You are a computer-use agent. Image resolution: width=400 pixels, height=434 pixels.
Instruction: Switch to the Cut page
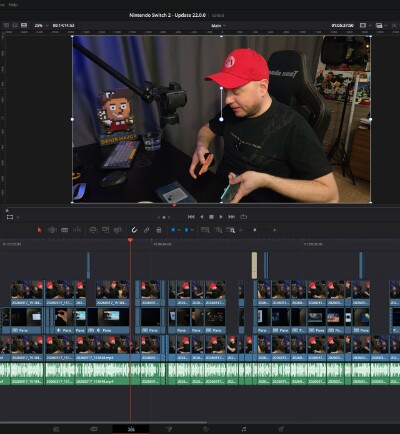[x=94, y=429]
